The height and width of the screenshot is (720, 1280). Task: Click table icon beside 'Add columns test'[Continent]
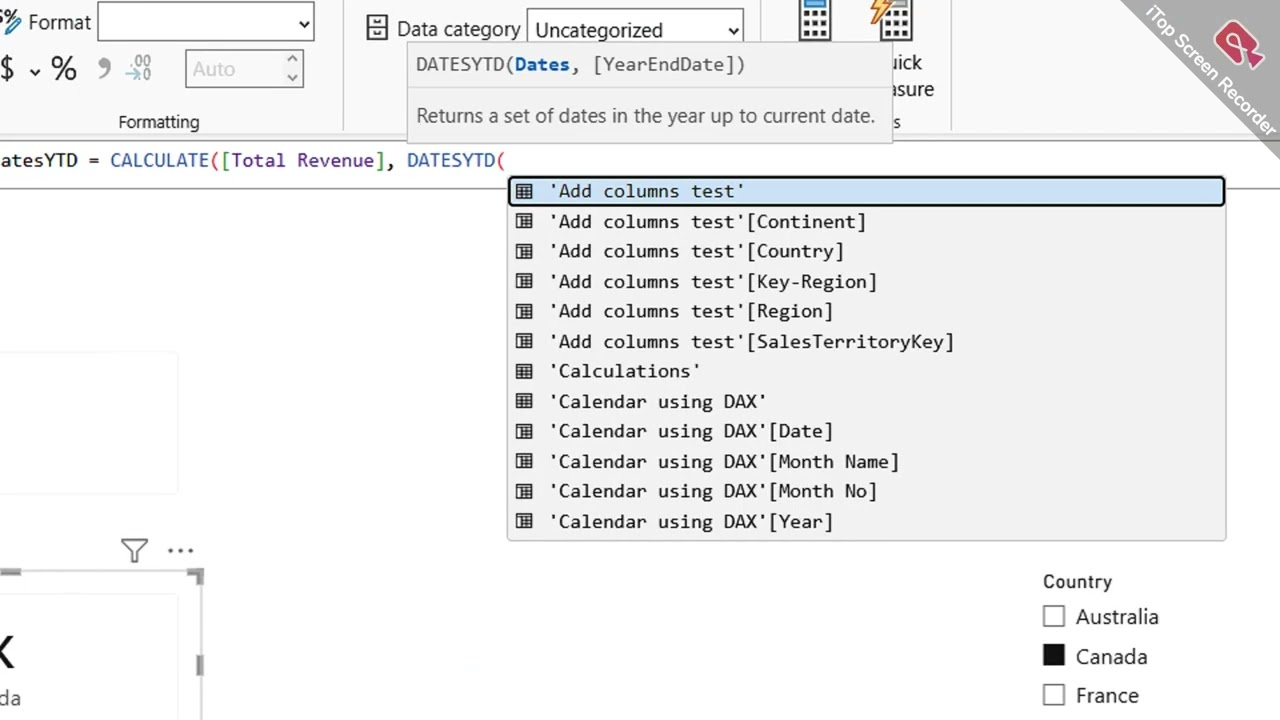(x=524, y=221)
